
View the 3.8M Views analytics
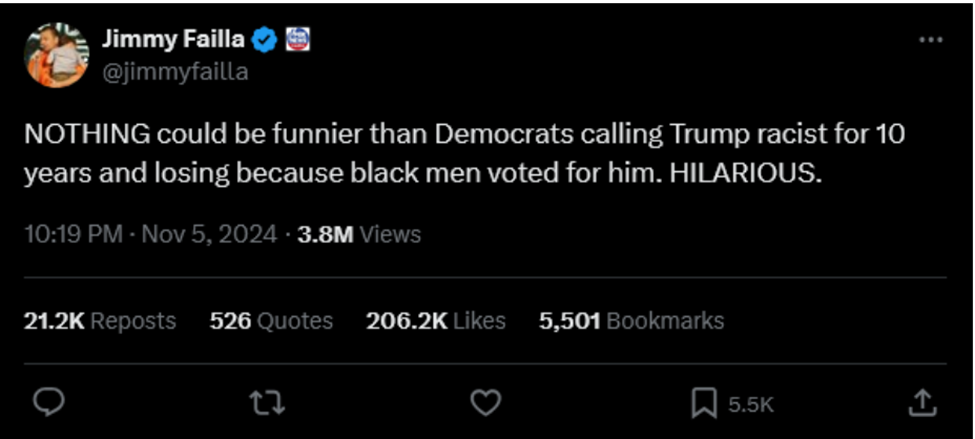(x=359, y=235)
